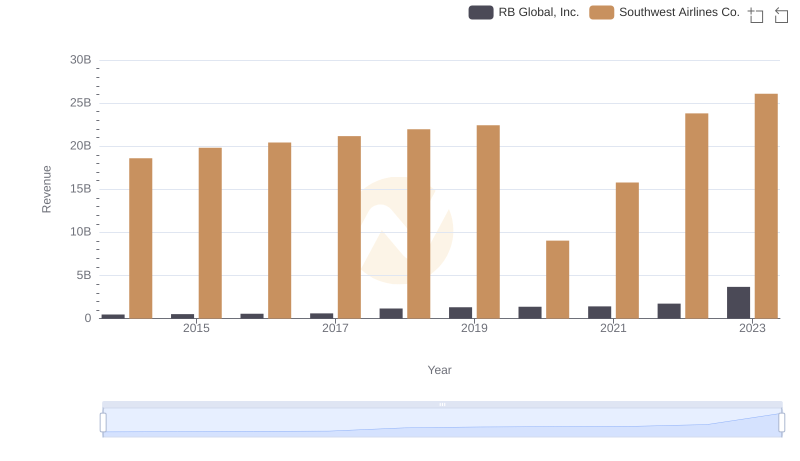Toggle RB Global, Inc. legend series
Viewport: 800px width, 461px height.
[523, 12]
